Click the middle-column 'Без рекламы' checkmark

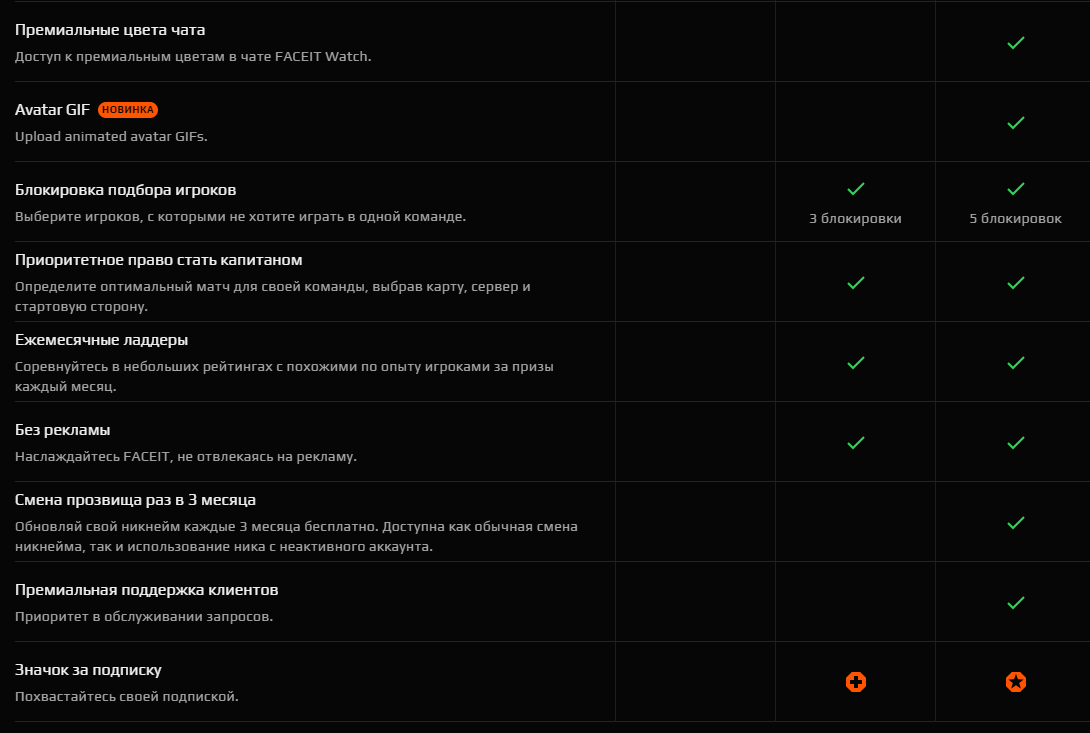[856, 443]
